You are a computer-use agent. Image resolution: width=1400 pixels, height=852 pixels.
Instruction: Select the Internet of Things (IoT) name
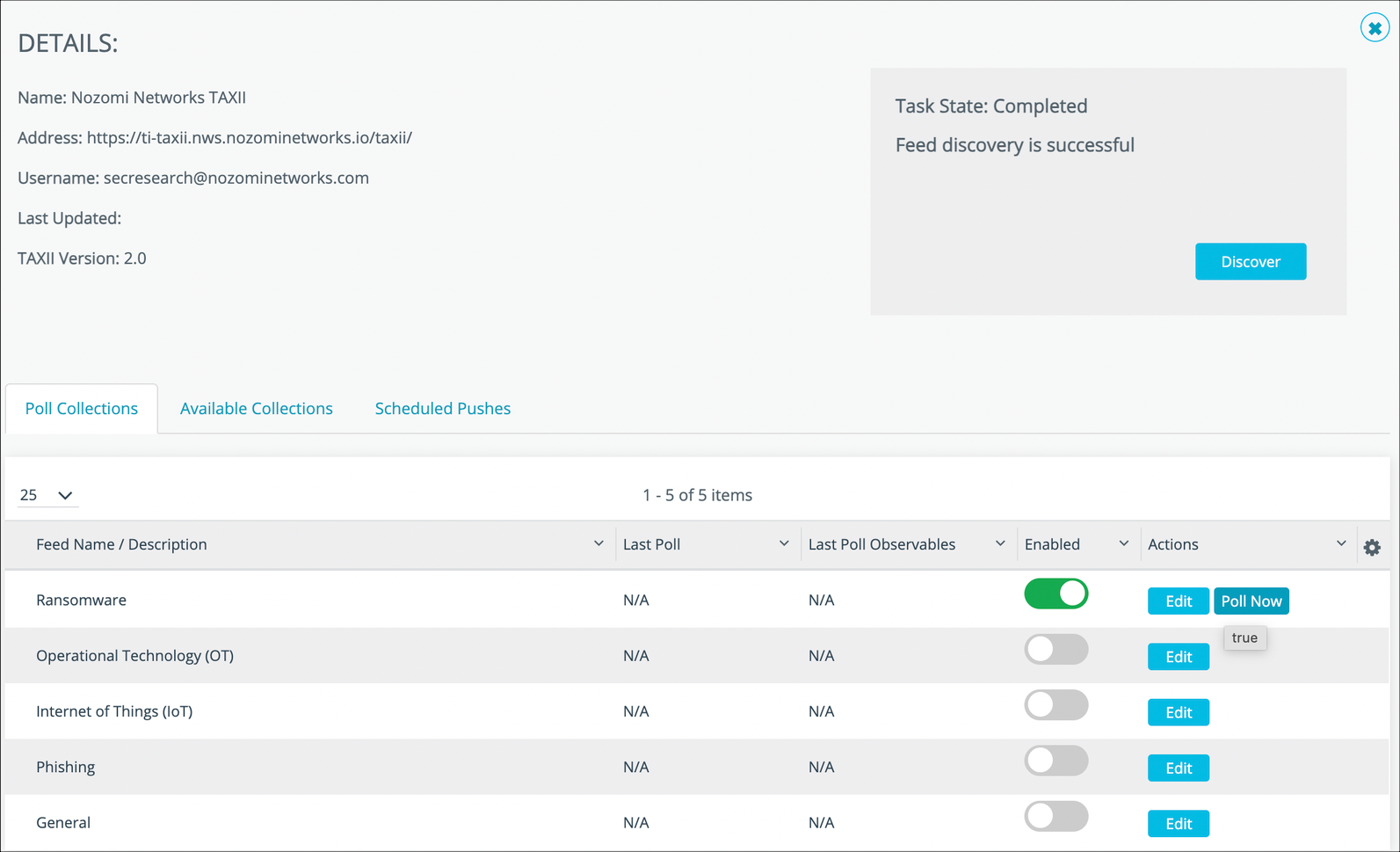(x=114, y=710)
